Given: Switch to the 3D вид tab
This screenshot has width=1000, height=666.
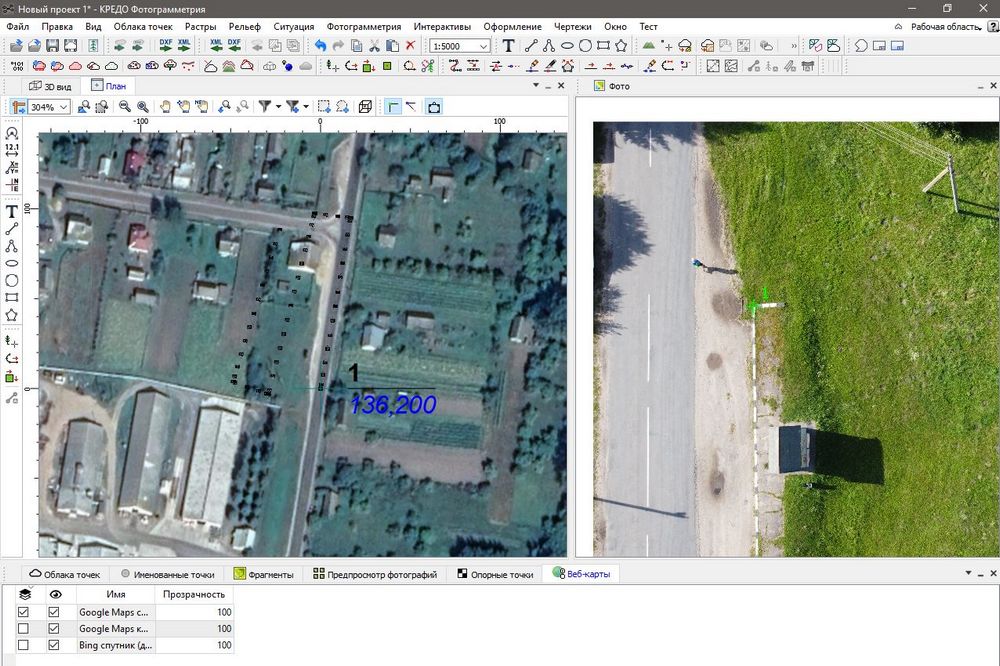Looking at the screenshot, I should coord(50,86).
